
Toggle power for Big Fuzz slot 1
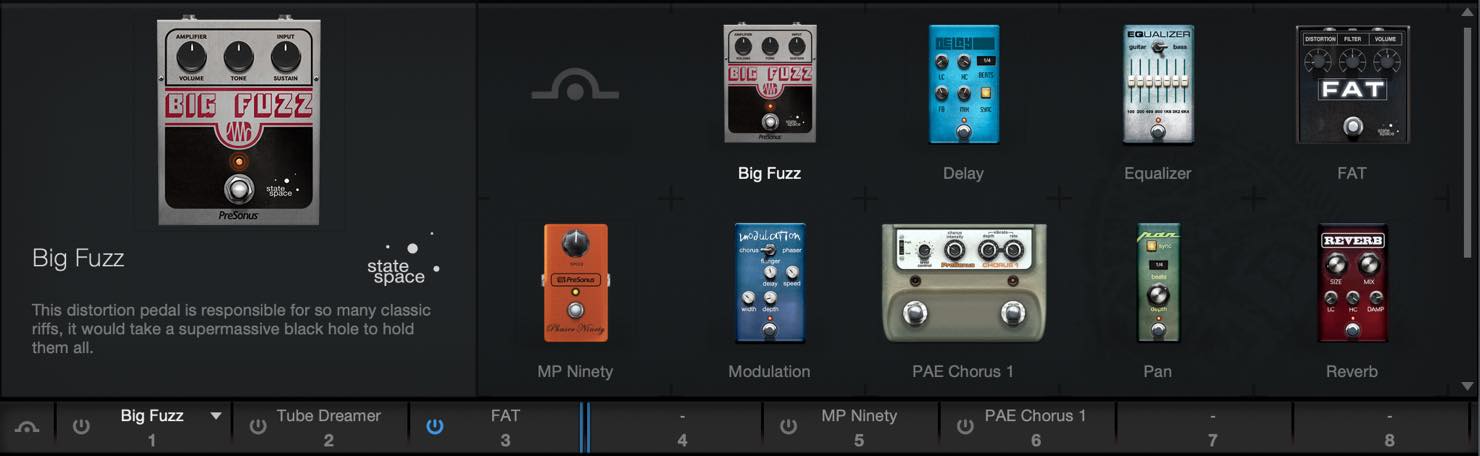[x=81, y=426]
